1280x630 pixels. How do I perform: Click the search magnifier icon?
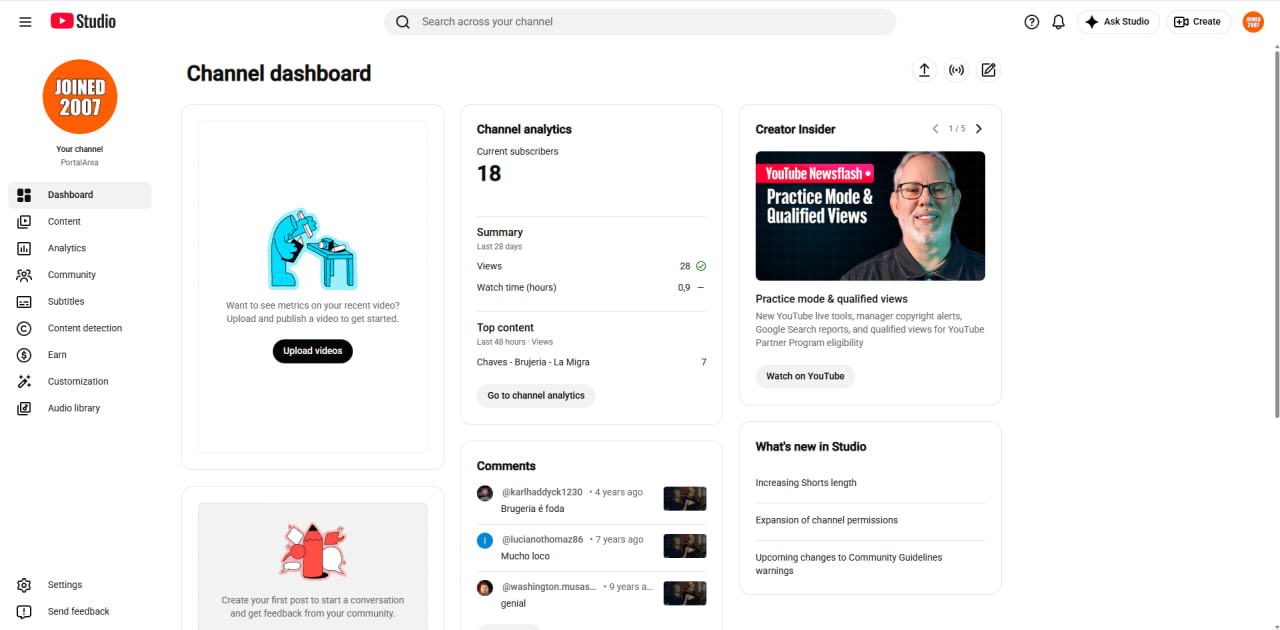[x=403, y=22]
